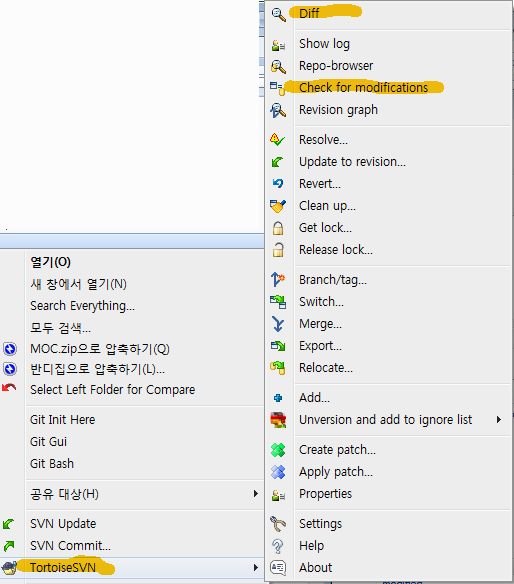Click the Properties icon
514x584 pixels.
pos(278,495)
